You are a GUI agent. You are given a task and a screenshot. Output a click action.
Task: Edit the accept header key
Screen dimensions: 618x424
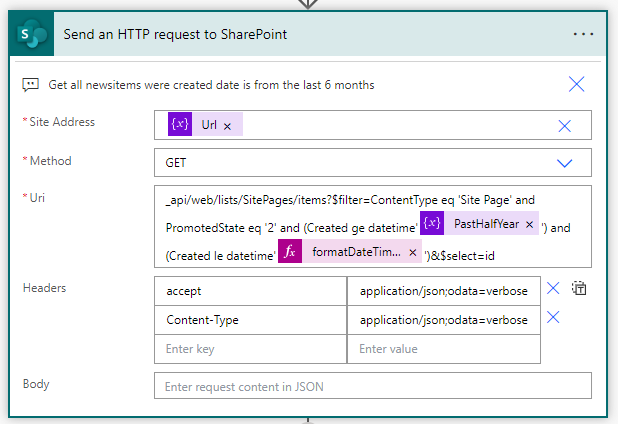(250, 291)
